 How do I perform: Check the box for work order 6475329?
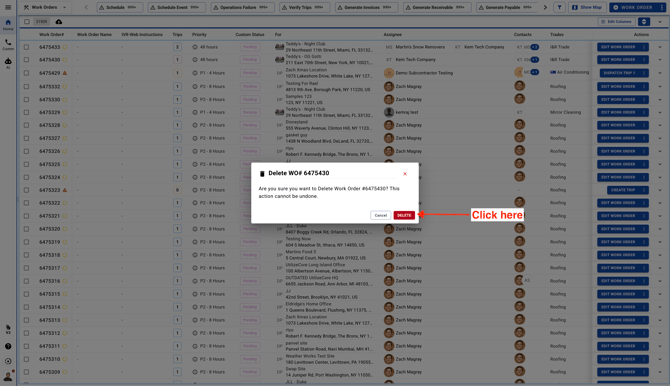(26, 112)
